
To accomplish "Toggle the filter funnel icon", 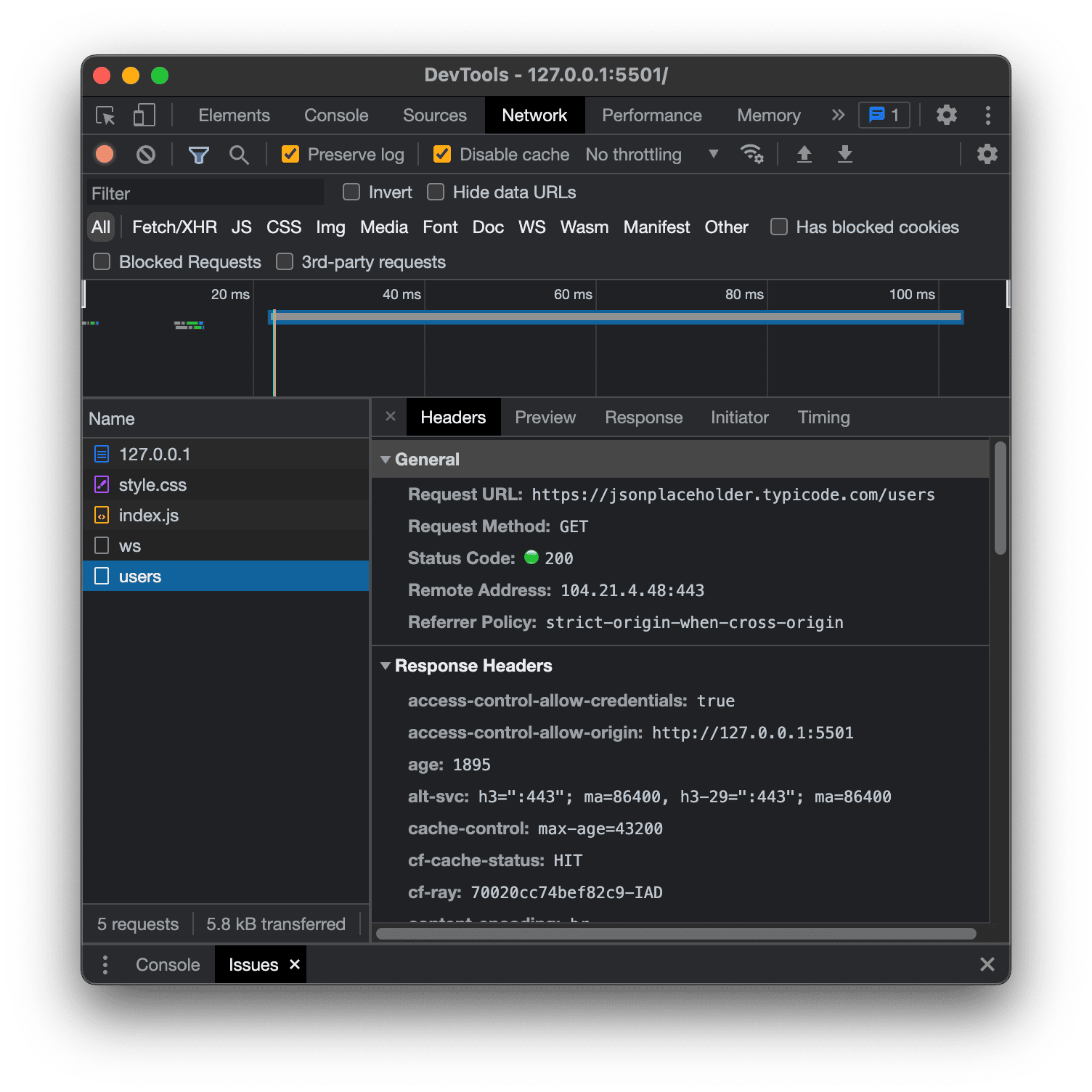I will coord(198,155).
